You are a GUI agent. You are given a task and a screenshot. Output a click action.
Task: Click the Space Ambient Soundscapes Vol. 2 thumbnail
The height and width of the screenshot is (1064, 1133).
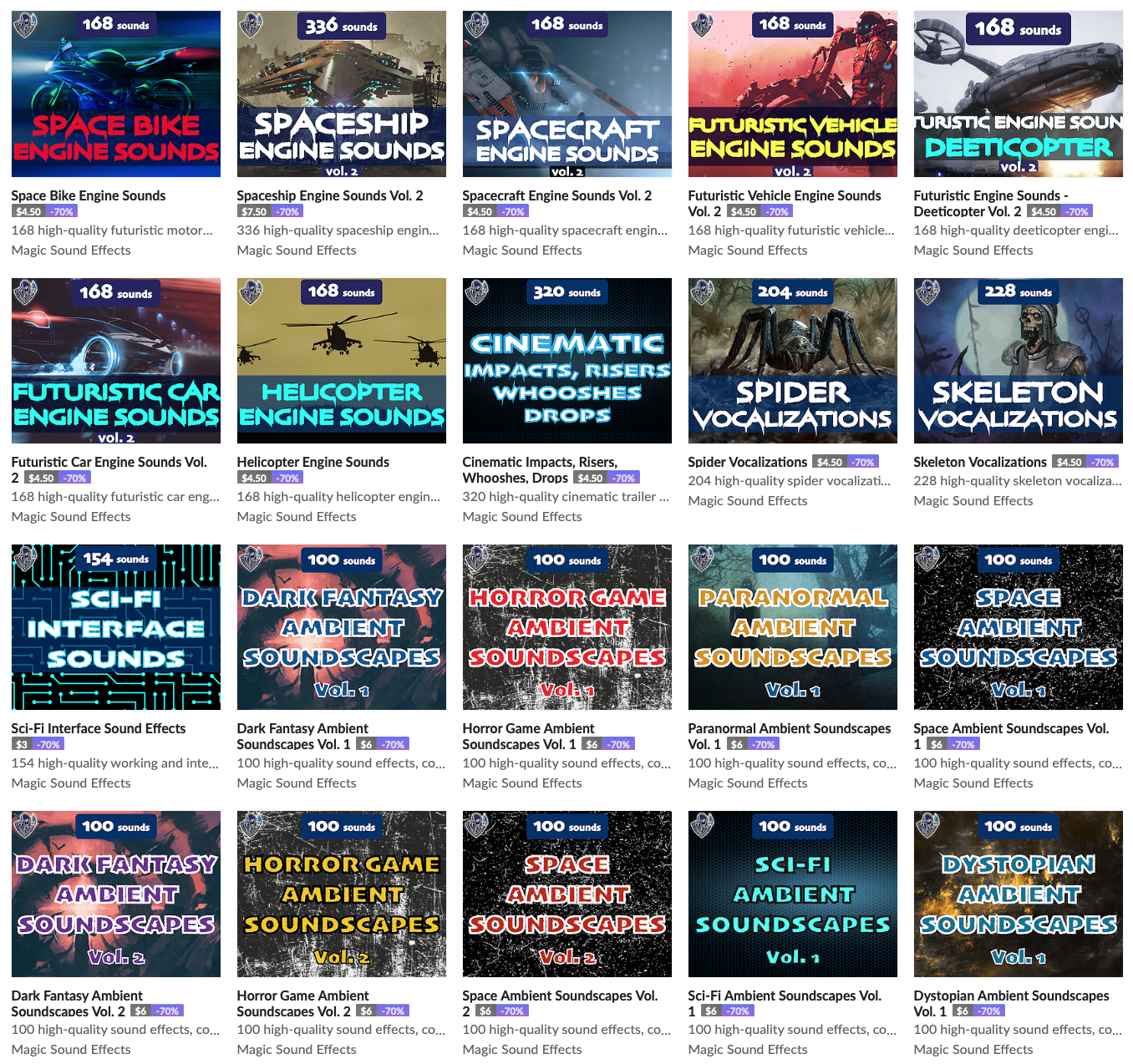(566, 894)
